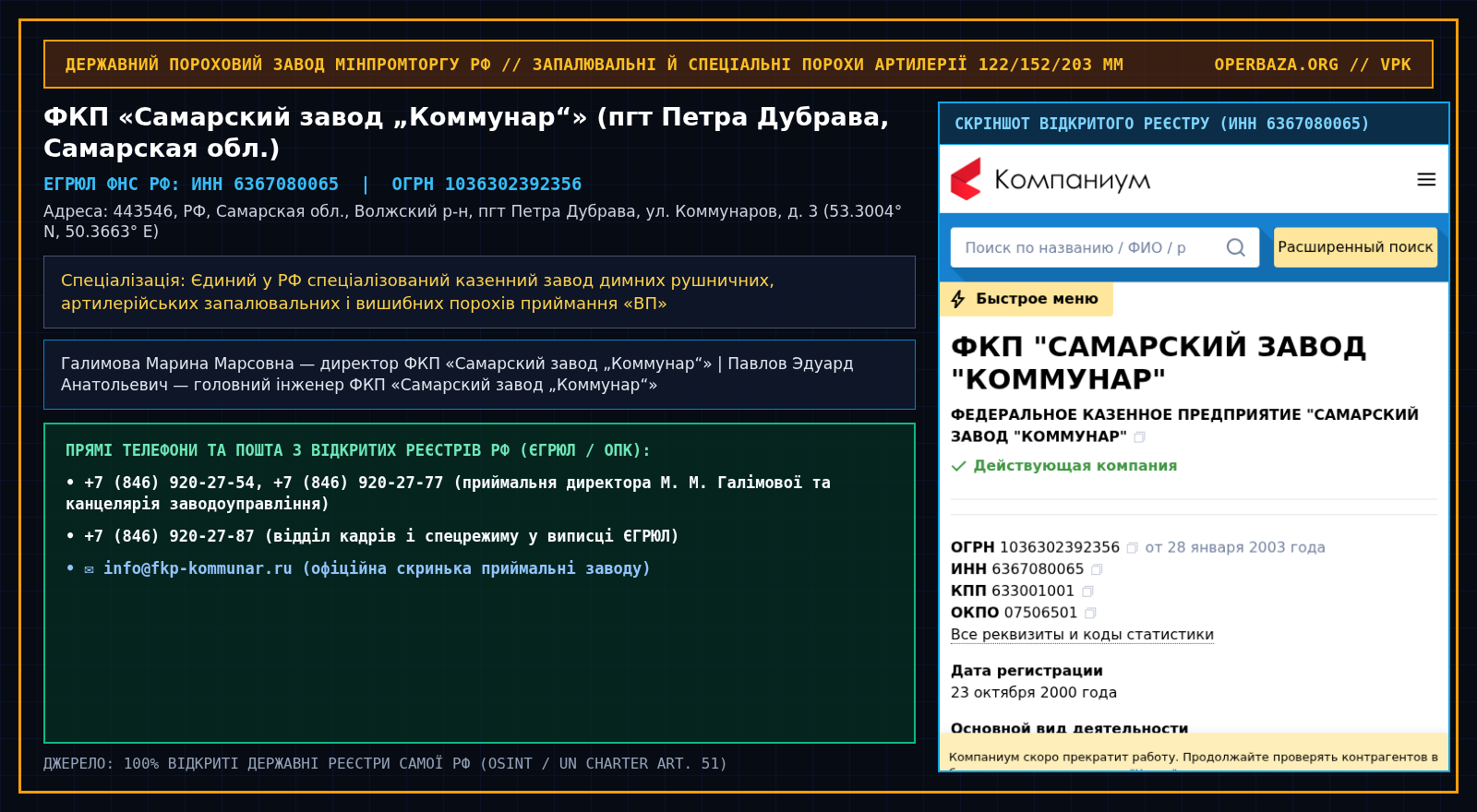Viewport: 1477px width, 812px height.
Task: Click the ДЕРЖАВНИЙ ПОРОХОВИЙ ЗАВОД banner text
Action: 594,65
